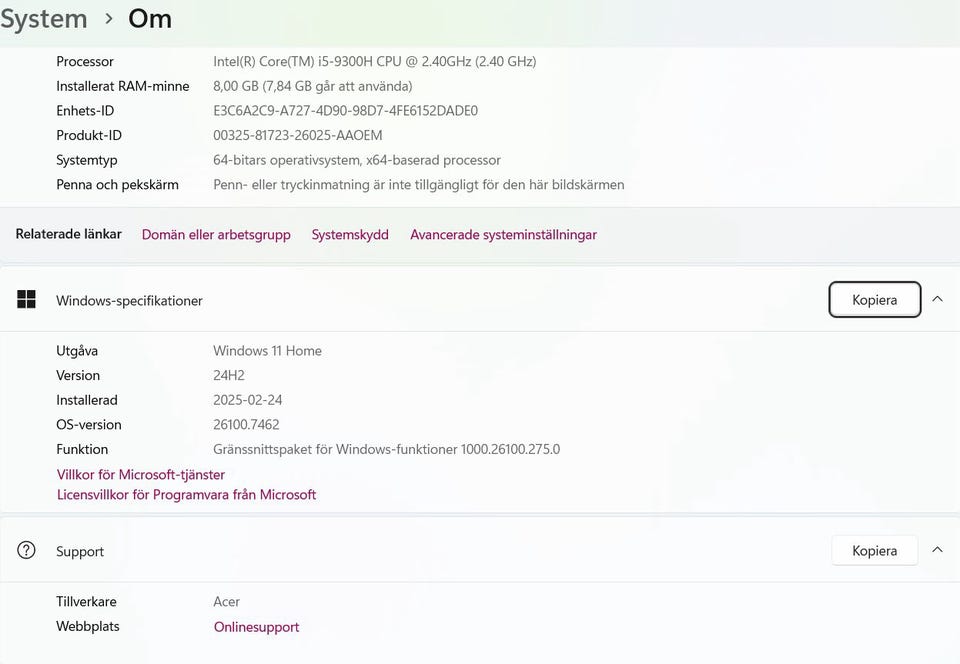Click the Windows-specifikationer section header text
Image resolution: width=960 pixels, height=664 pixels.
pos(129,300)
